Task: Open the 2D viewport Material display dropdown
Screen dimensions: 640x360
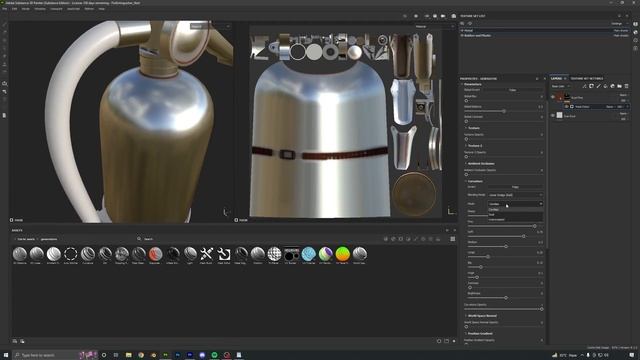Action: point(434,26)
